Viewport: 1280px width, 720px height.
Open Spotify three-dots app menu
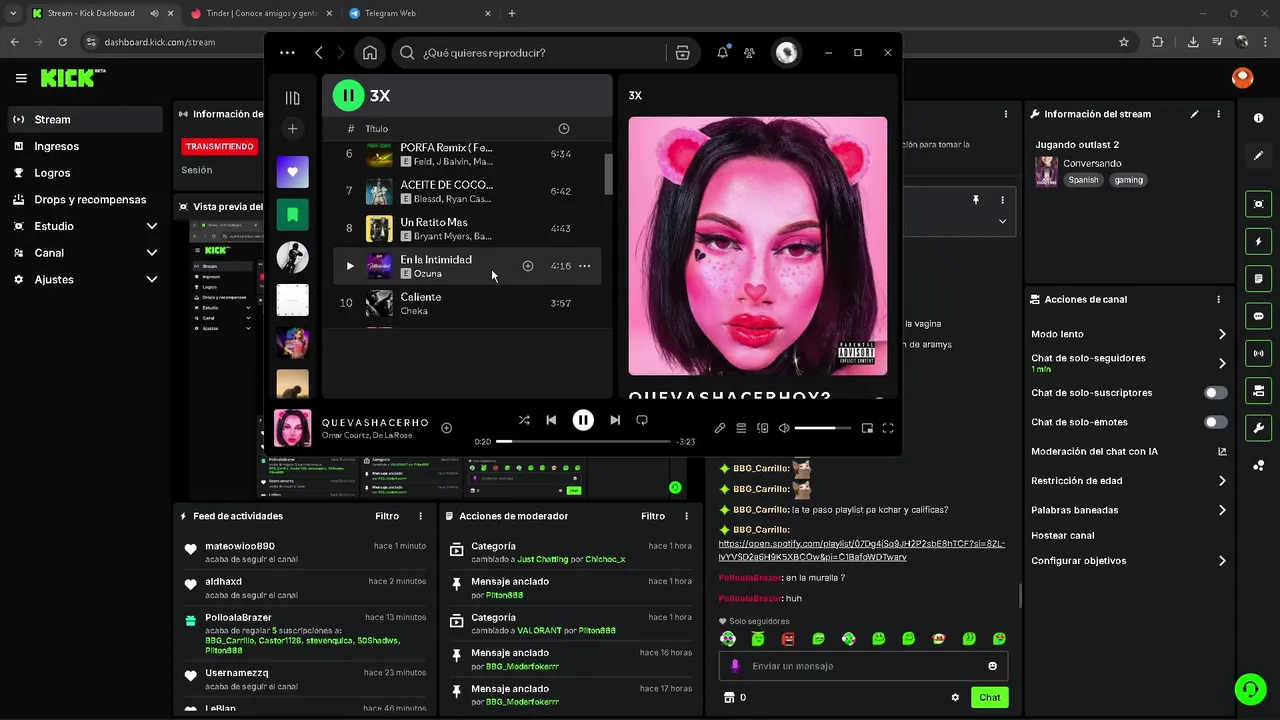point(287,53)
